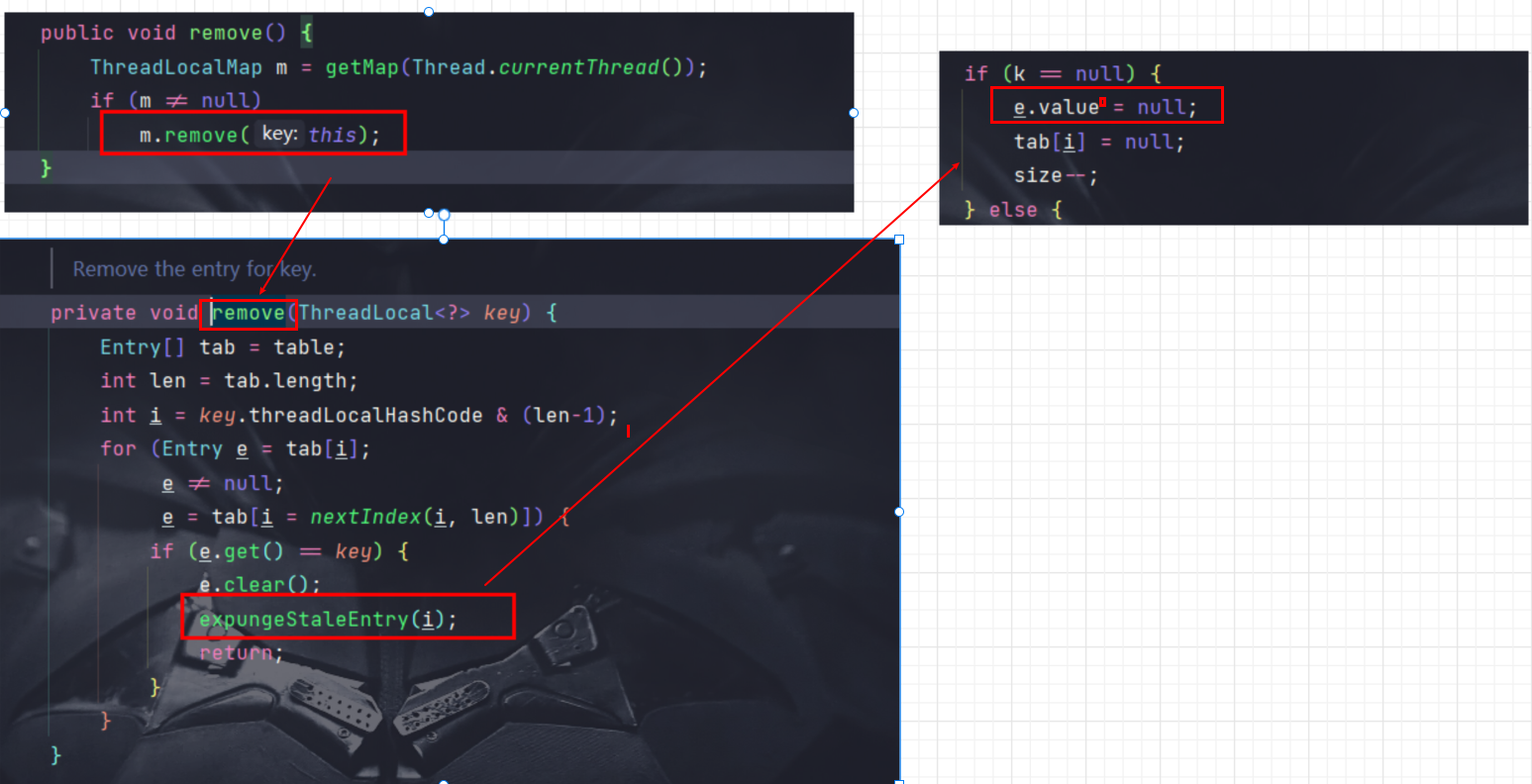
Task: Click the 'nextIndex(i, len)' line
Action: click(366, 517)
